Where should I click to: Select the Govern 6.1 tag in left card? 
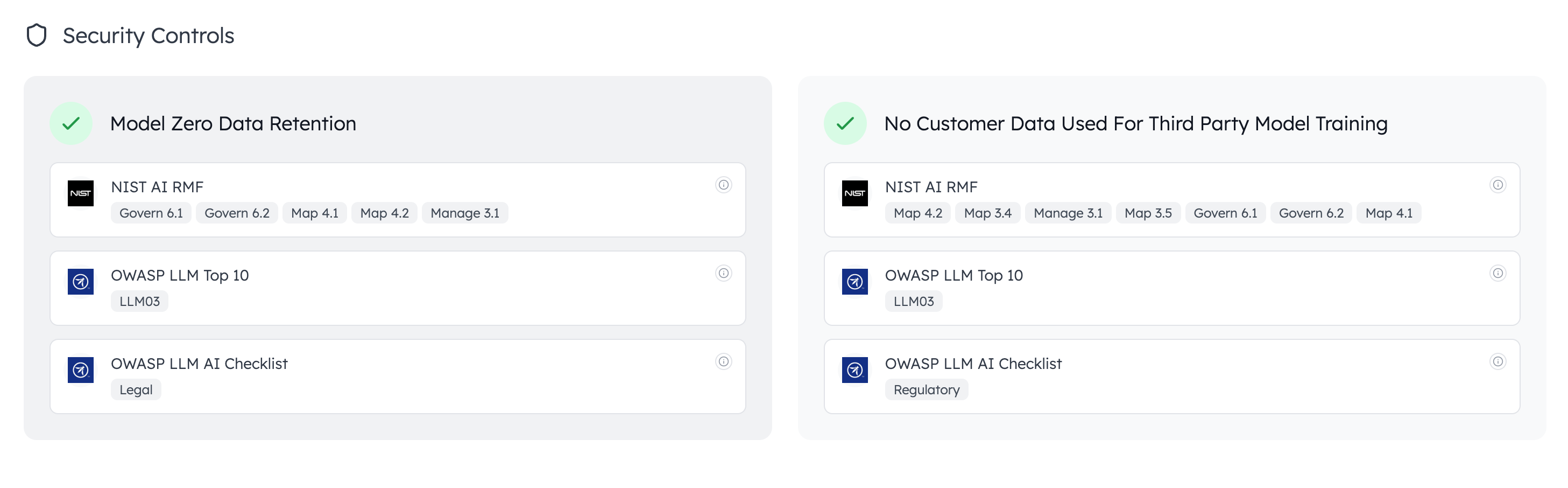pos(151,213)
